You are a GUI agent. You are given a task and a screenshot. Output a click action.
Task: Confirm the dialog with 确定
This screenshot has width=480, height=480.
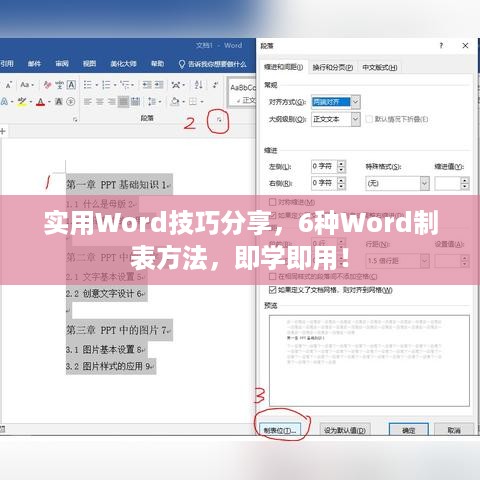(409, 430)
